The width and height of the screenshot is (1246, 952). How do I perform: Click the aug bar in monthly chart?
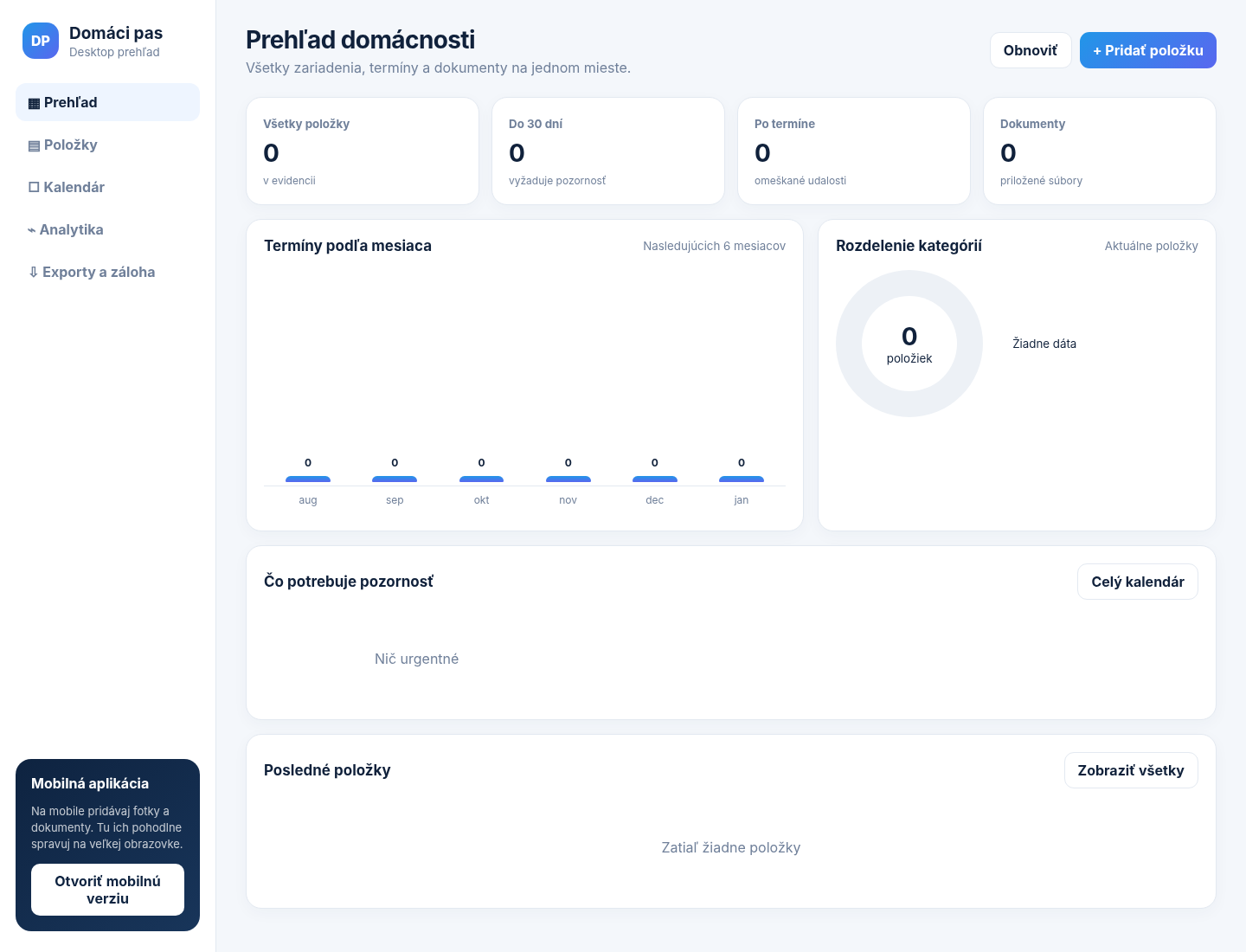tap(308, 479)
